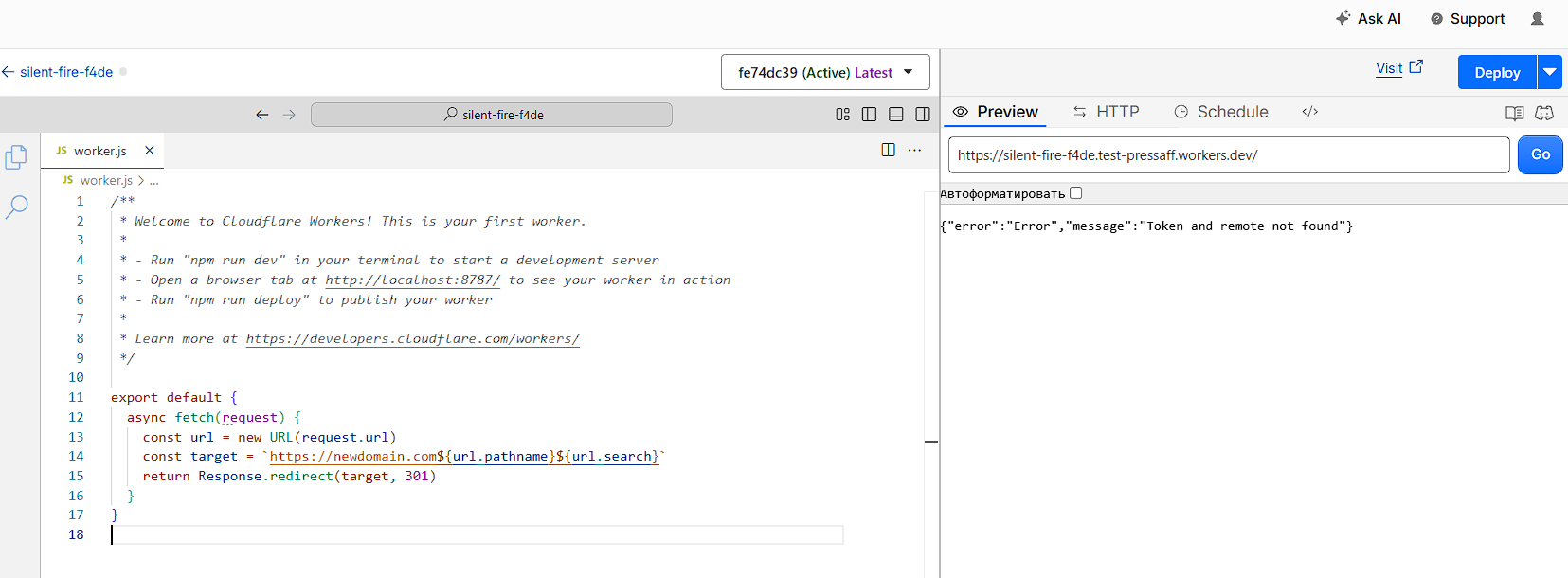Image resolution: width=1568 pixels, height=578 pixels.
Task: Go back in editor navigation history
Action: click(262, 115)
